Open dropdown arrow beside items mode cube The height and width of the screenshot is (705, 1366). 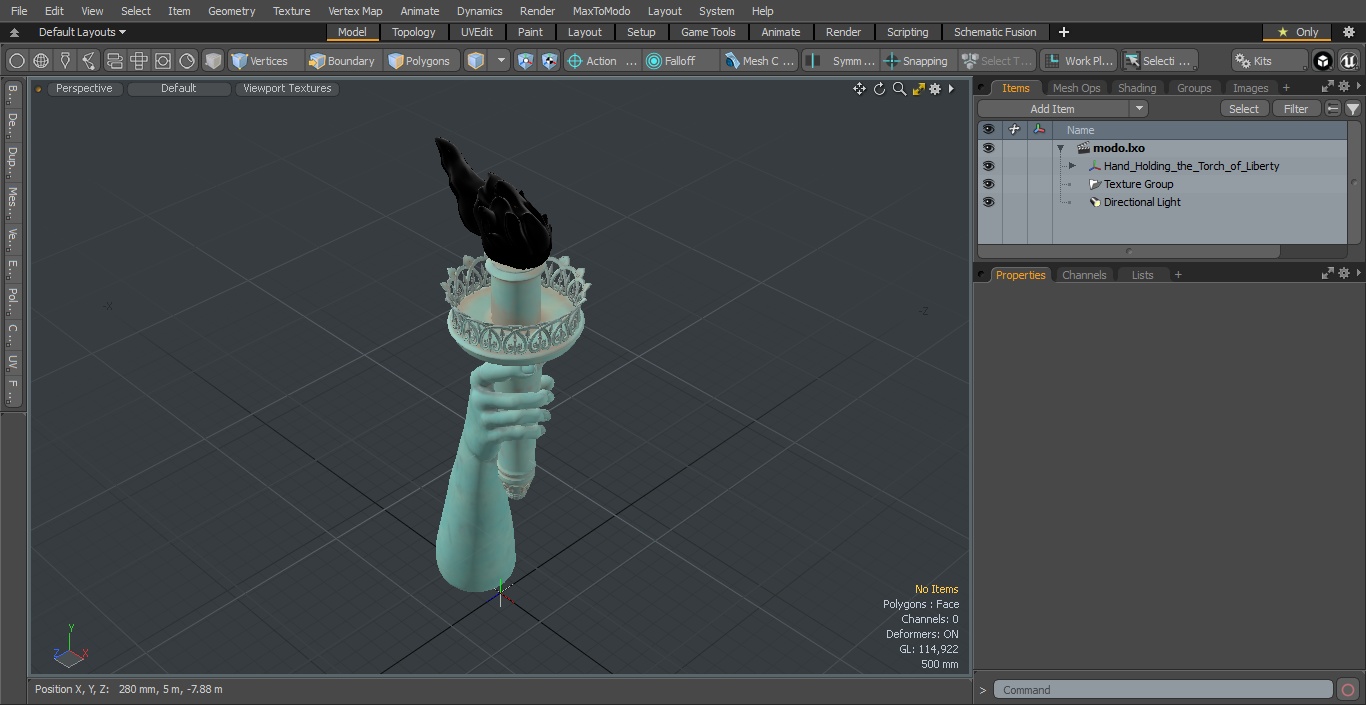(501, 61)
